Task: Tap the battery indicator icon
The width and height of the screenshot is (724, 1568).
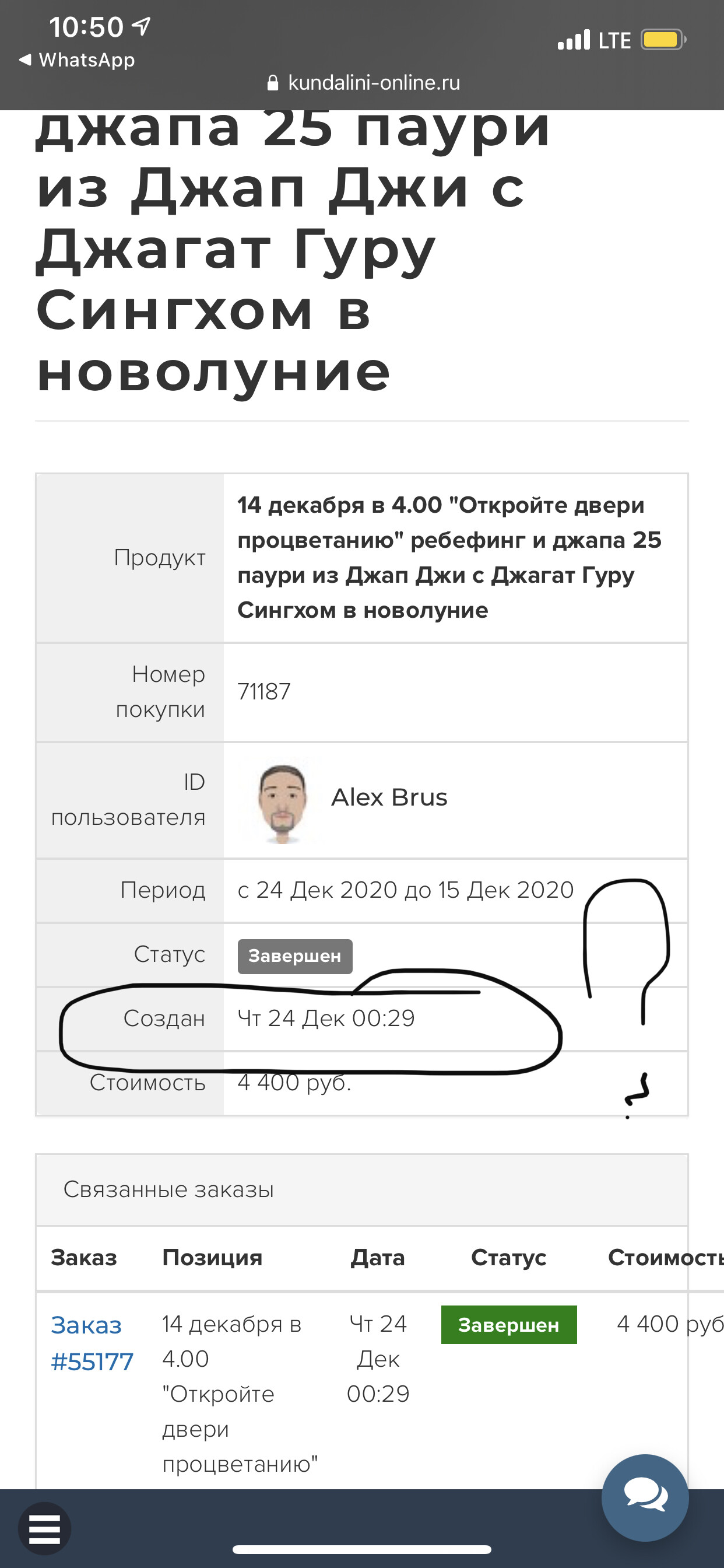Action: click(x=662, y=40)
